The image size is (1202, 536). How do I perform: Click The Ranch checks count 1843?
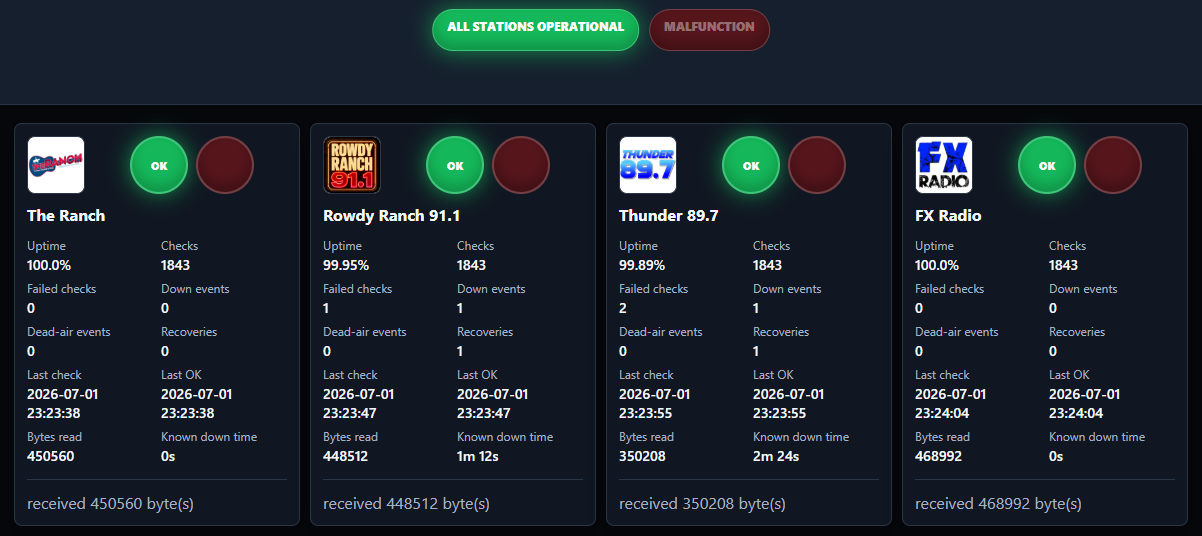[176, 265]
